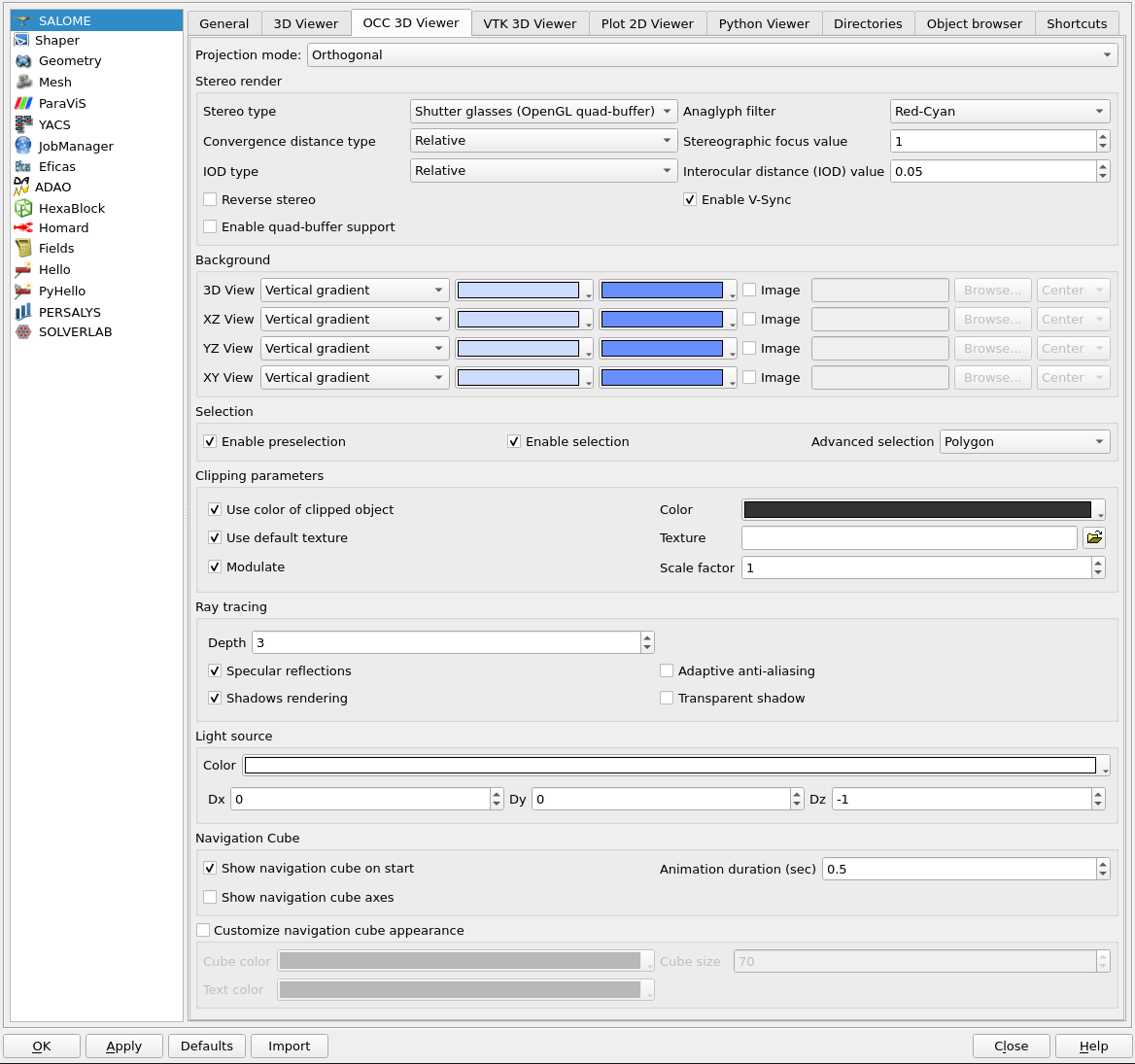Switch to the Shortcuts tab
This screenshot has width=1135, height=1064.
(1077, 24)
